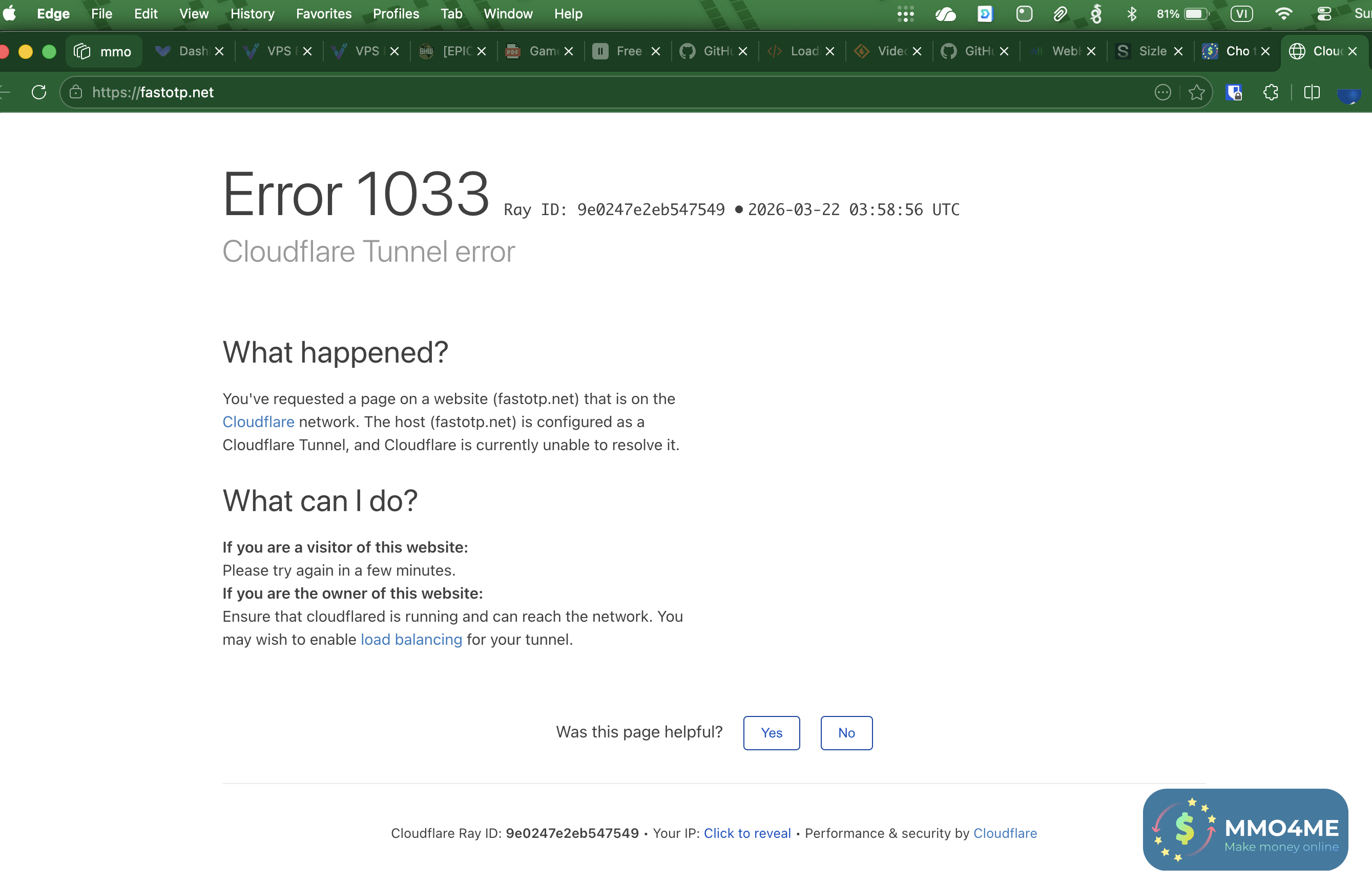
Task: Open the Apple menu
Action: (10, 13)
